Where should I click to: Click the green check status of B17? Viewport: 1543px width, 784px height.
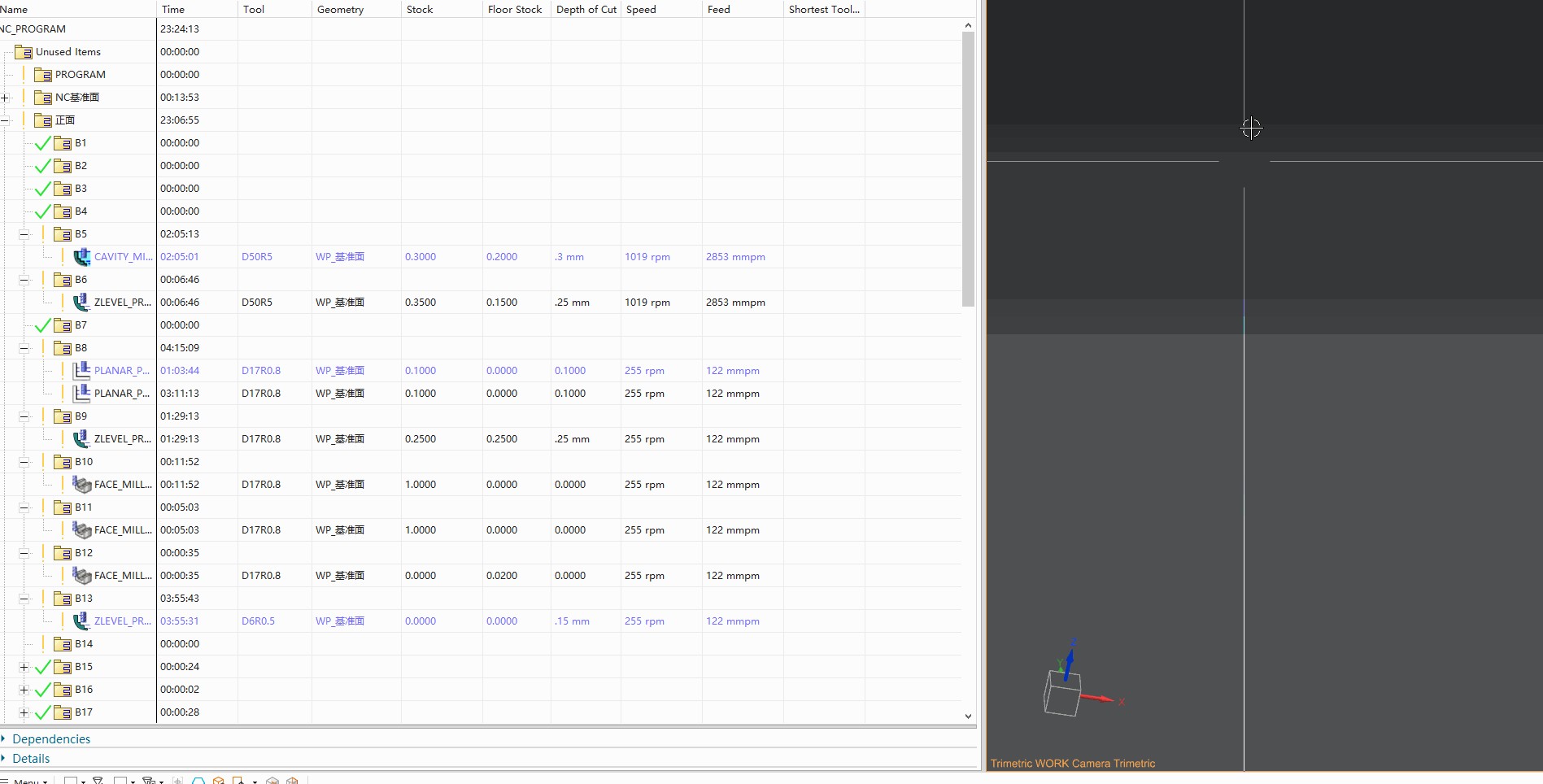[42, 713]
